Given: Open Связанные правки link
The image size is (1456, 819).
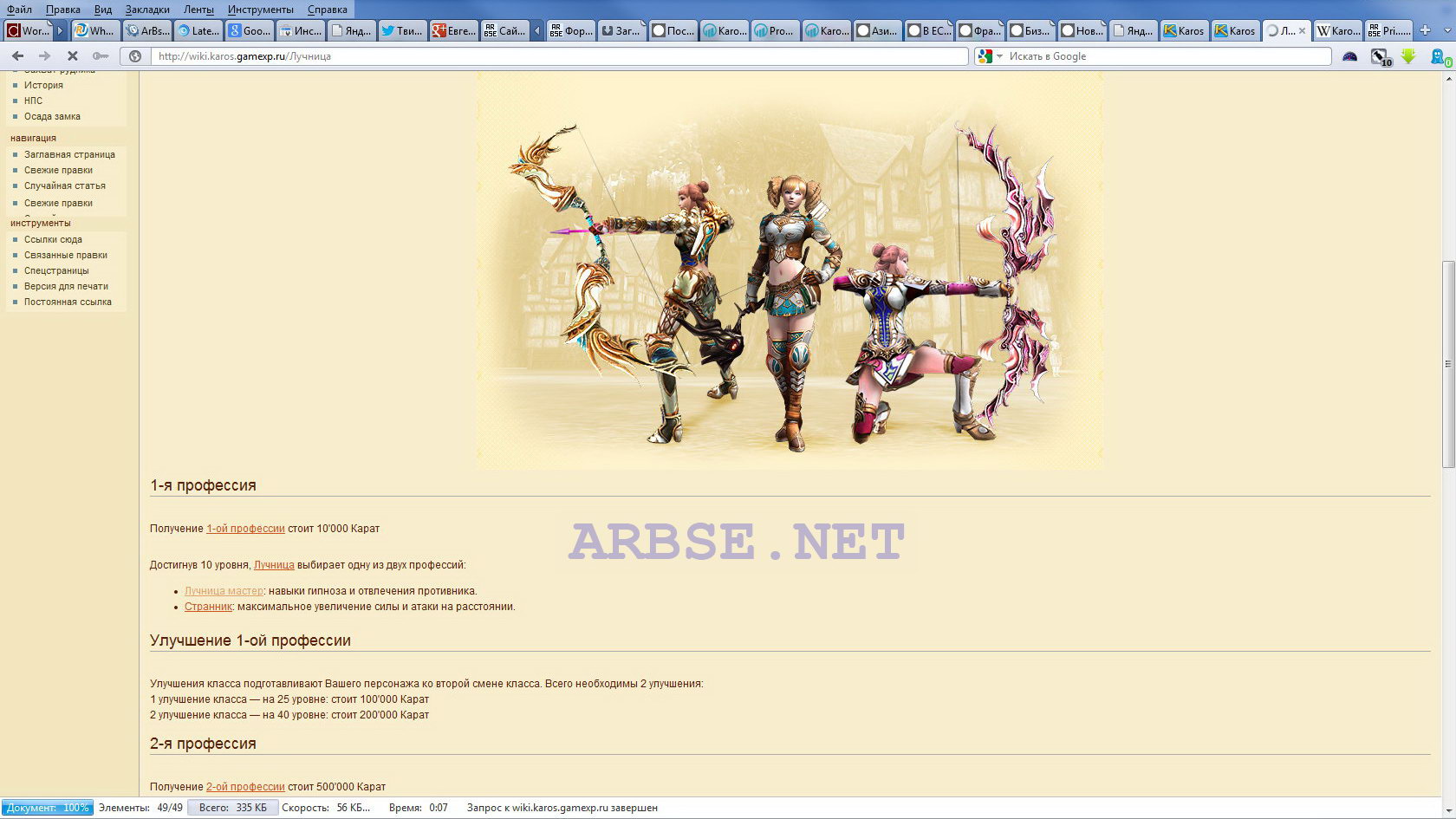Looking at the screenshot, I should [x=66, y=255].
